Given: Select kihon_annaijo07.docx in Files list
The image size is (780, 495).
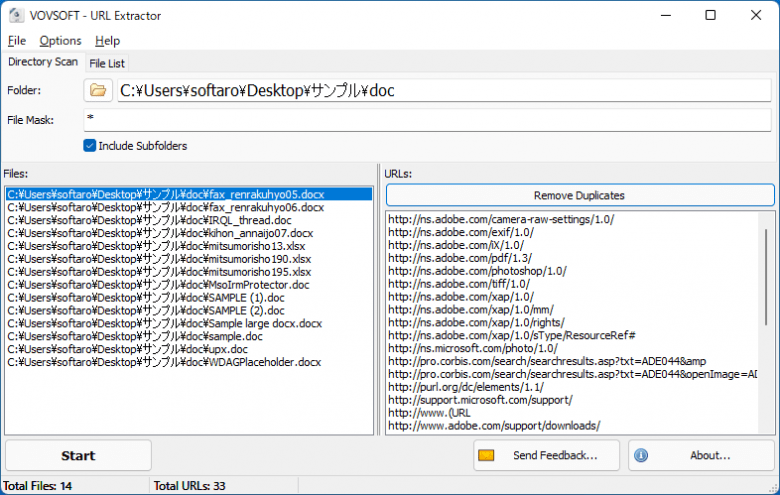Looking at the screenshot, I should pyautogui.click(x=189, y=233).
